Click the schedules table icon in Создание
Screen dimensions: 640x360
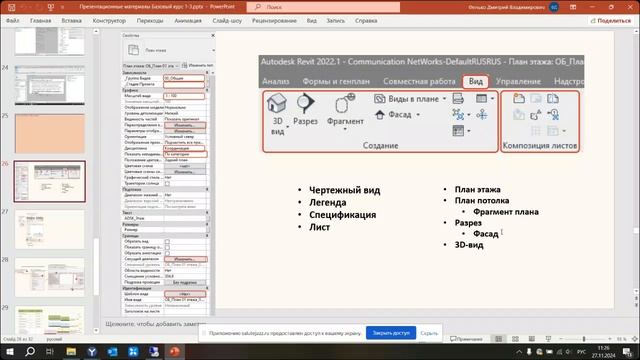click(x=482, y=98)
